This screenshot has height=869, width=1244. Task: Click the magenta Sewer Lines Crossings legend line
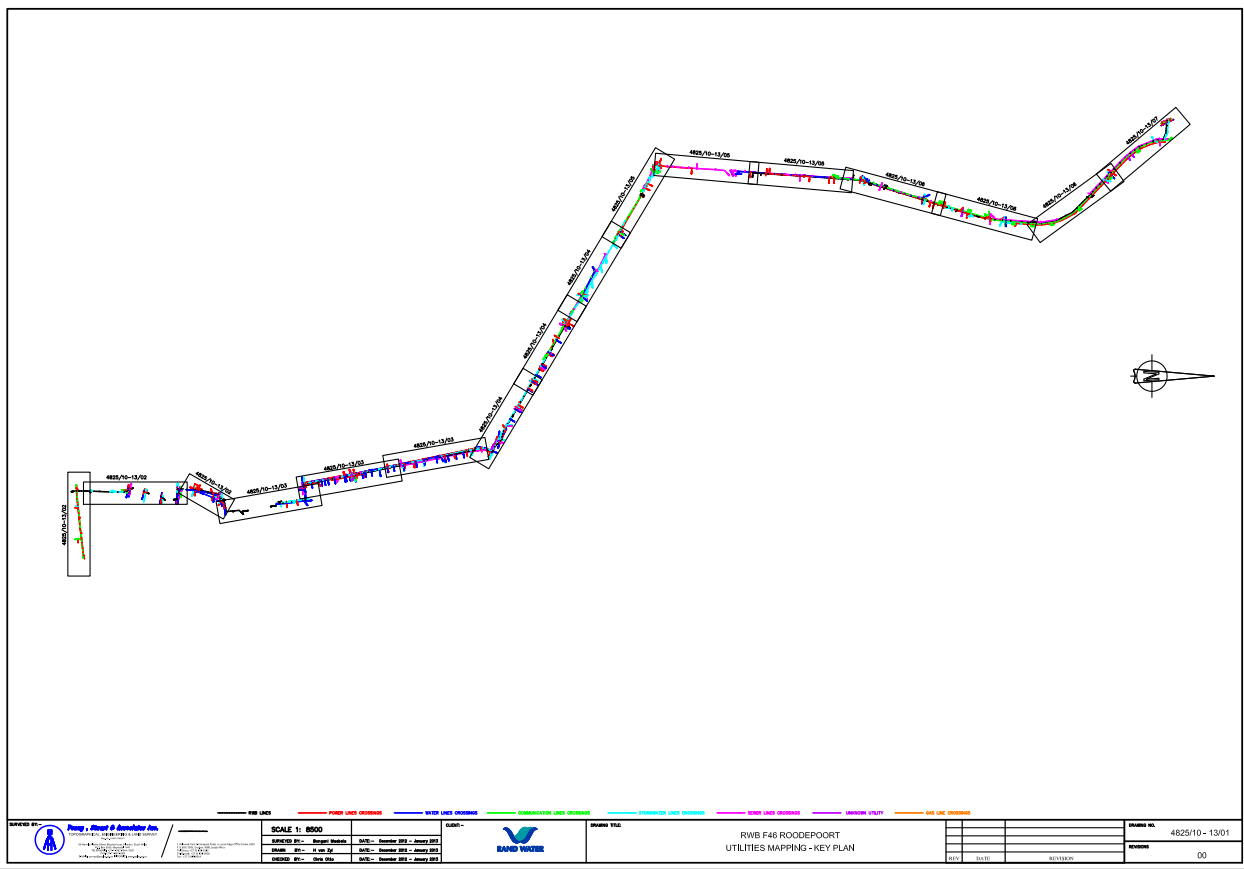[x=732, y=813]
